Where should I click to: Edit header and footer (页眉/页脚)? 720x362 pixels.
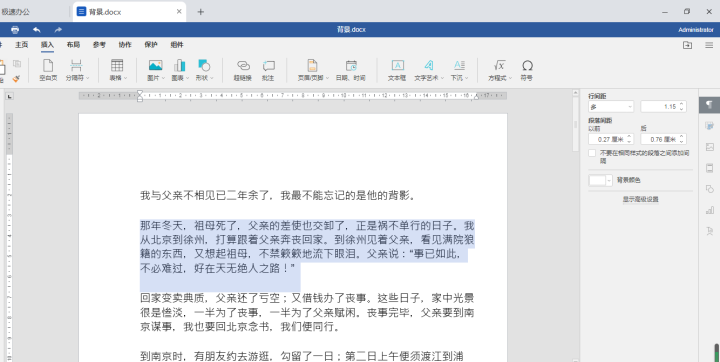[x=313, y=70]
